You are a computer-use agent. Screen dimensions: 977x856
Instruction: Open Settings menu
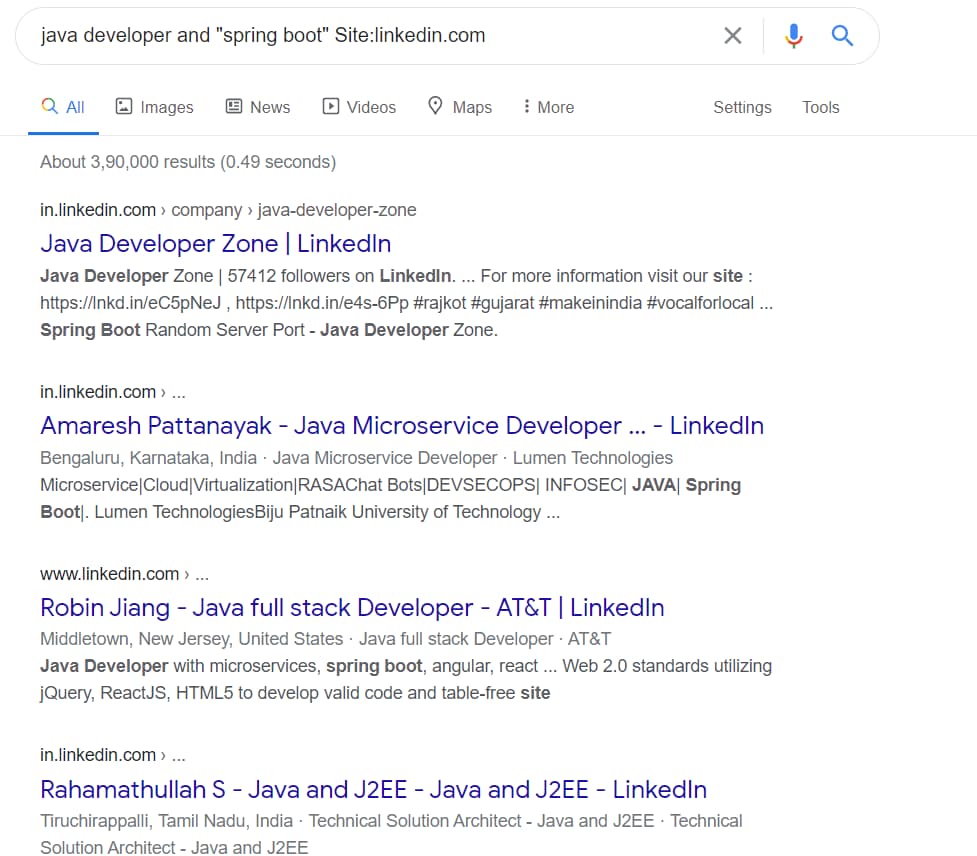click(x=742, y=107)
